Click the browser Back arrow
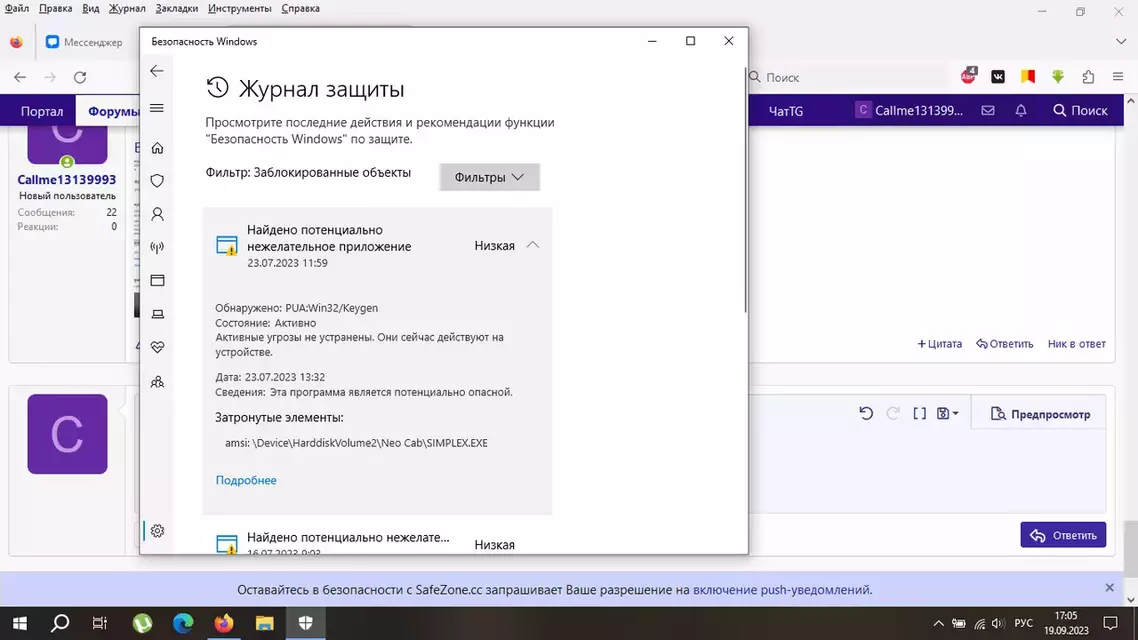The image size is (1138, 640). [x=20, y=77]
